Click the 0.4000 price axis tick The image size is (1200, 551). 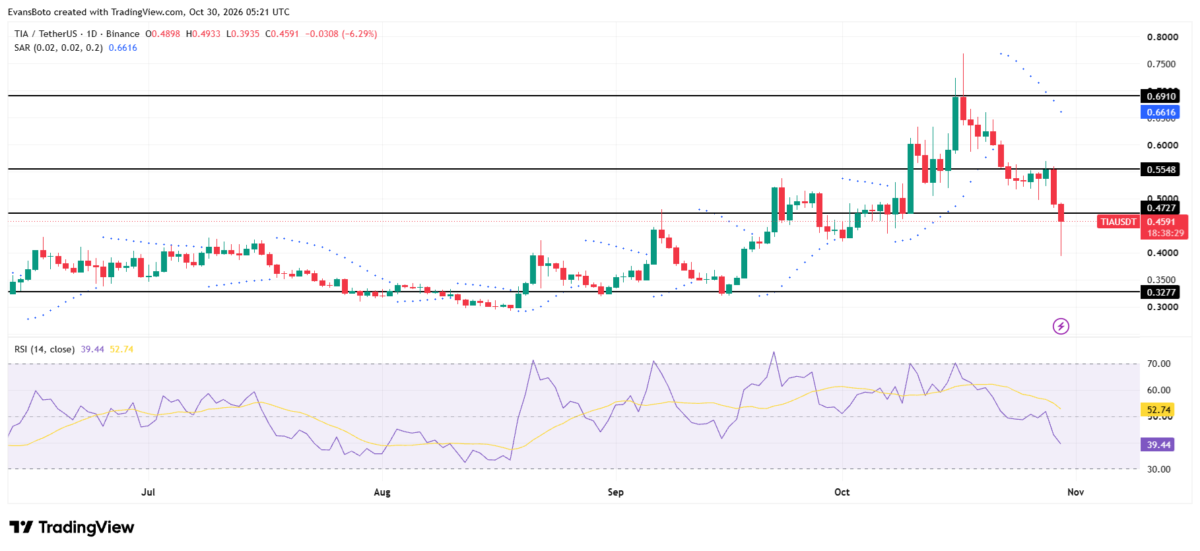(1161, 254)
